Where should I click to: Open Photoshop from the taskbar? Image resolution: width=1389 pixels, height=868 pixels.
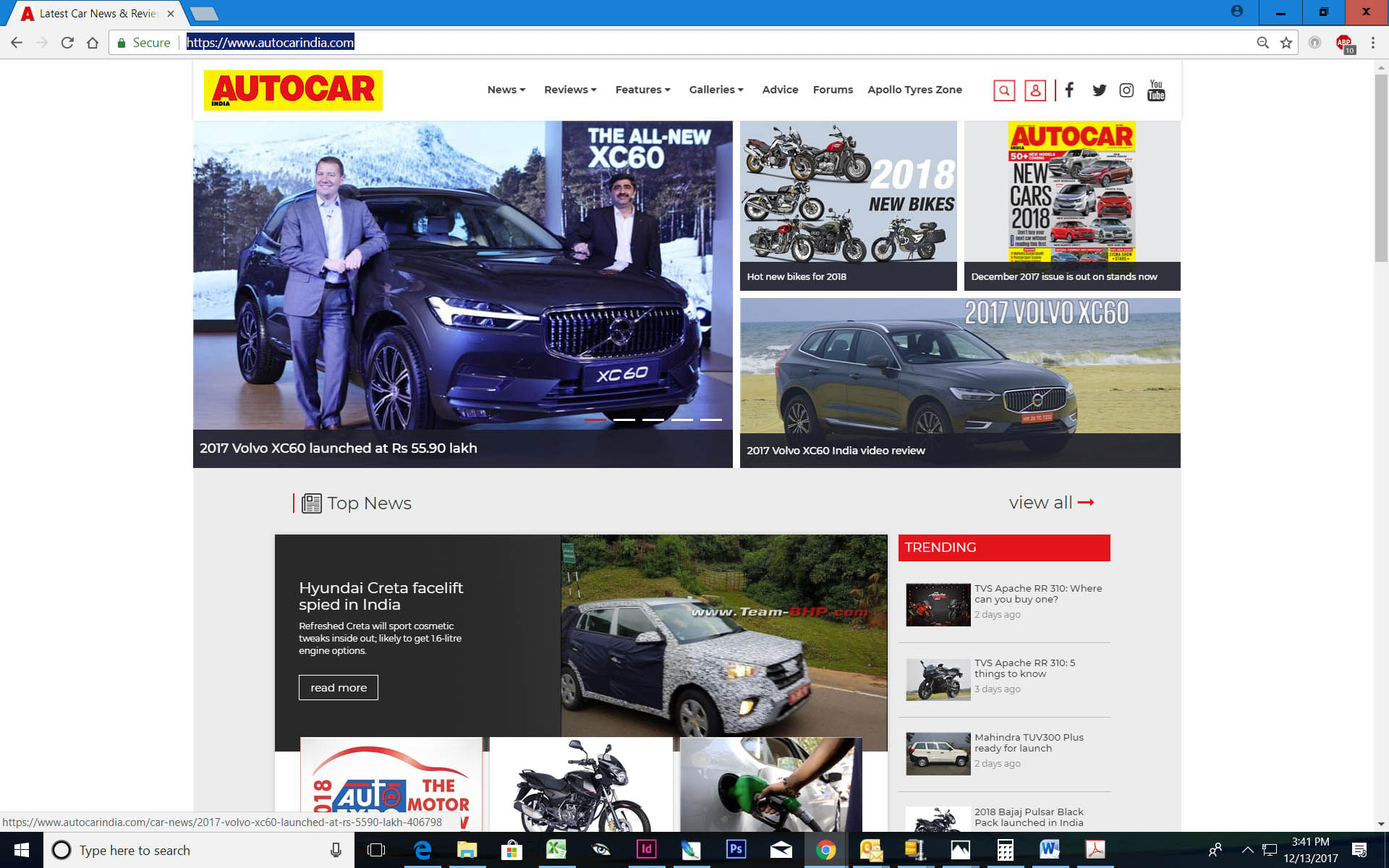(x=736, y=849)
